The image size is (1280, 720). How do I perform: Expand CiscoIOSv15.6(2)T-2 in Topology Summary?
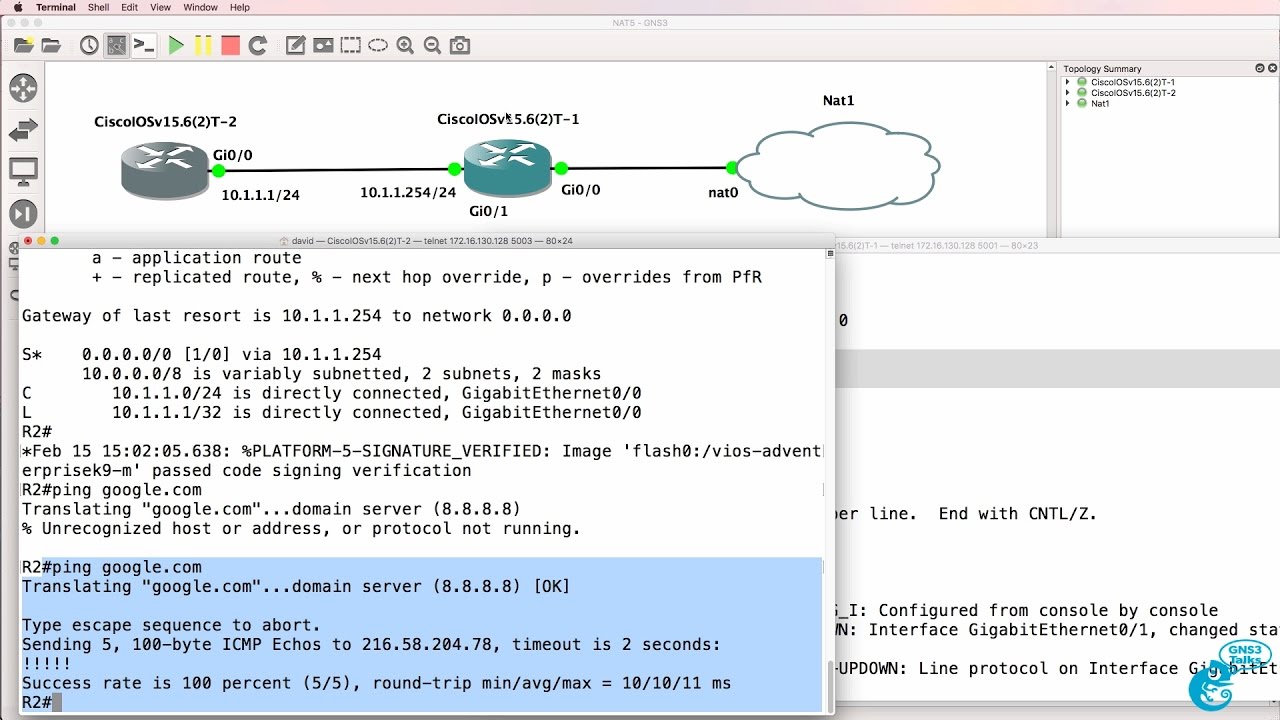[1068, 93]
